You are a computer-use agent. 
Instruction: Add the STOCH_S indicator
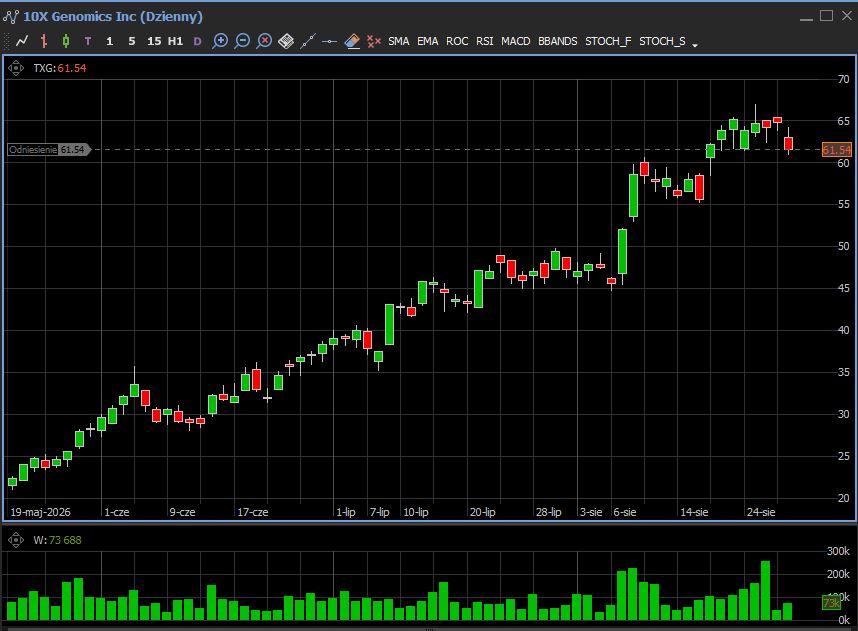[x=662, y=41]
